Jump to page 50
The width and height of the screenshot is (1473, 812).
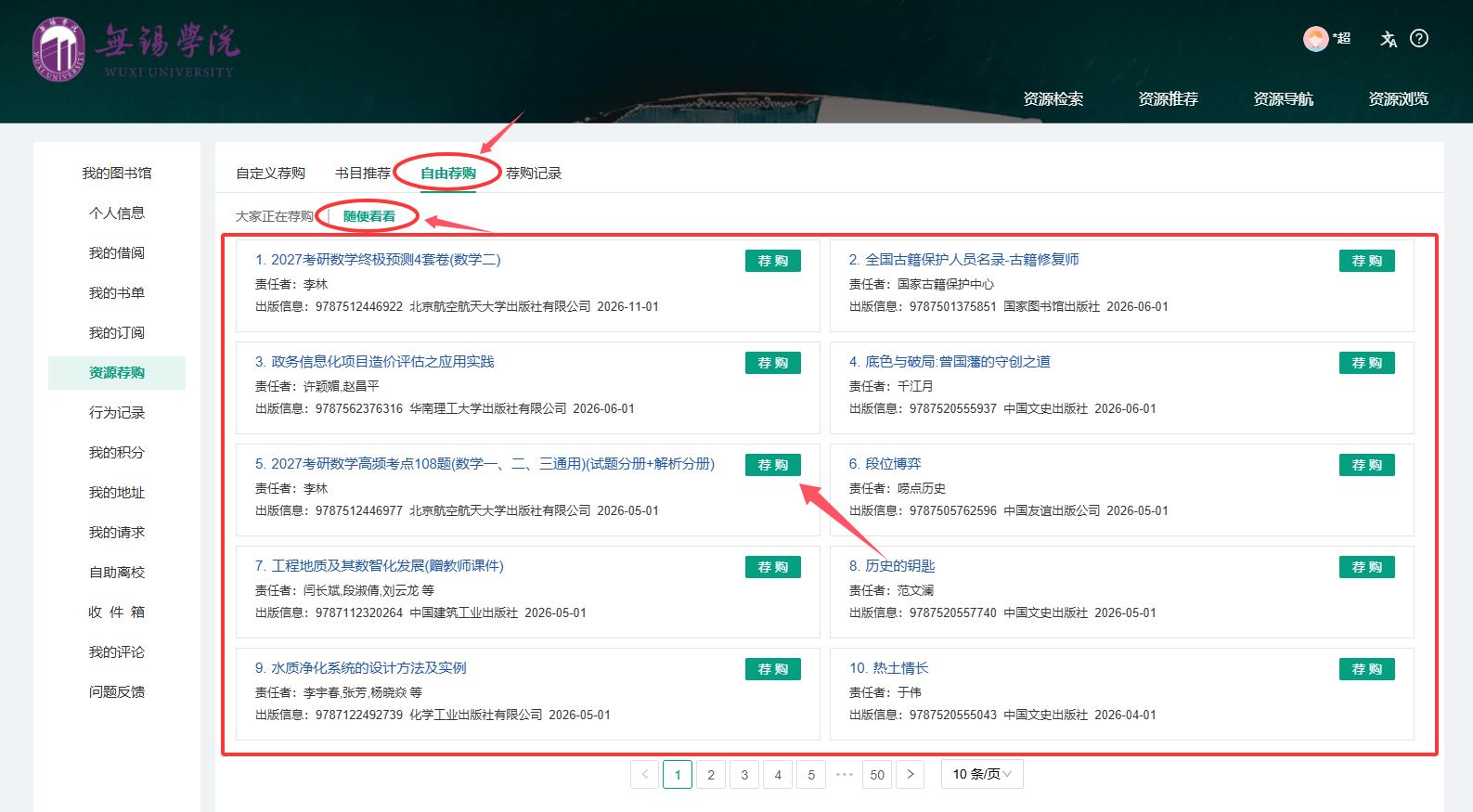pos(877,774)
